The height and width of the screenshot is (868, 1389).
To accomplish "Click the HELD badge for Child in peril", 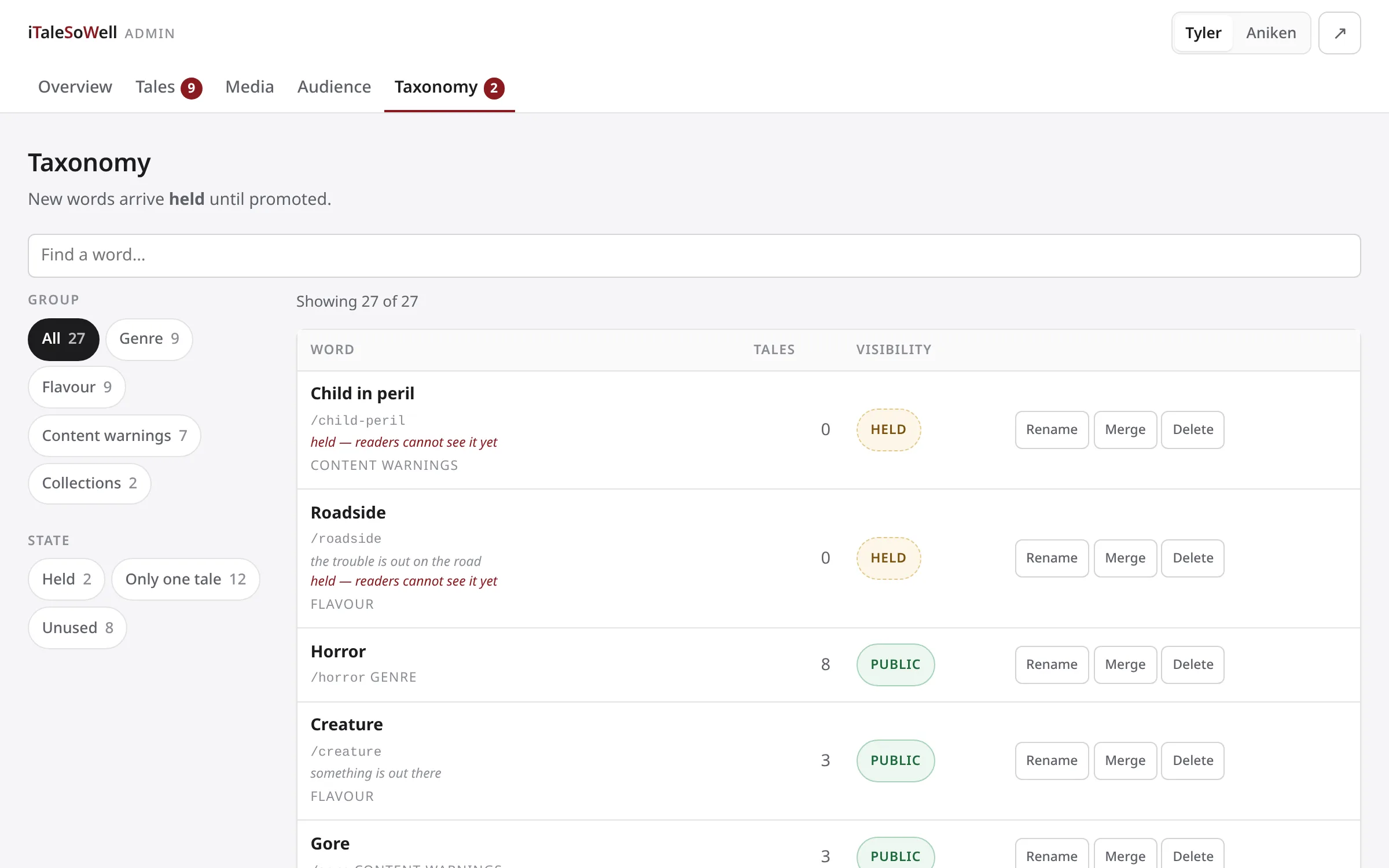I will pos(888,430).
